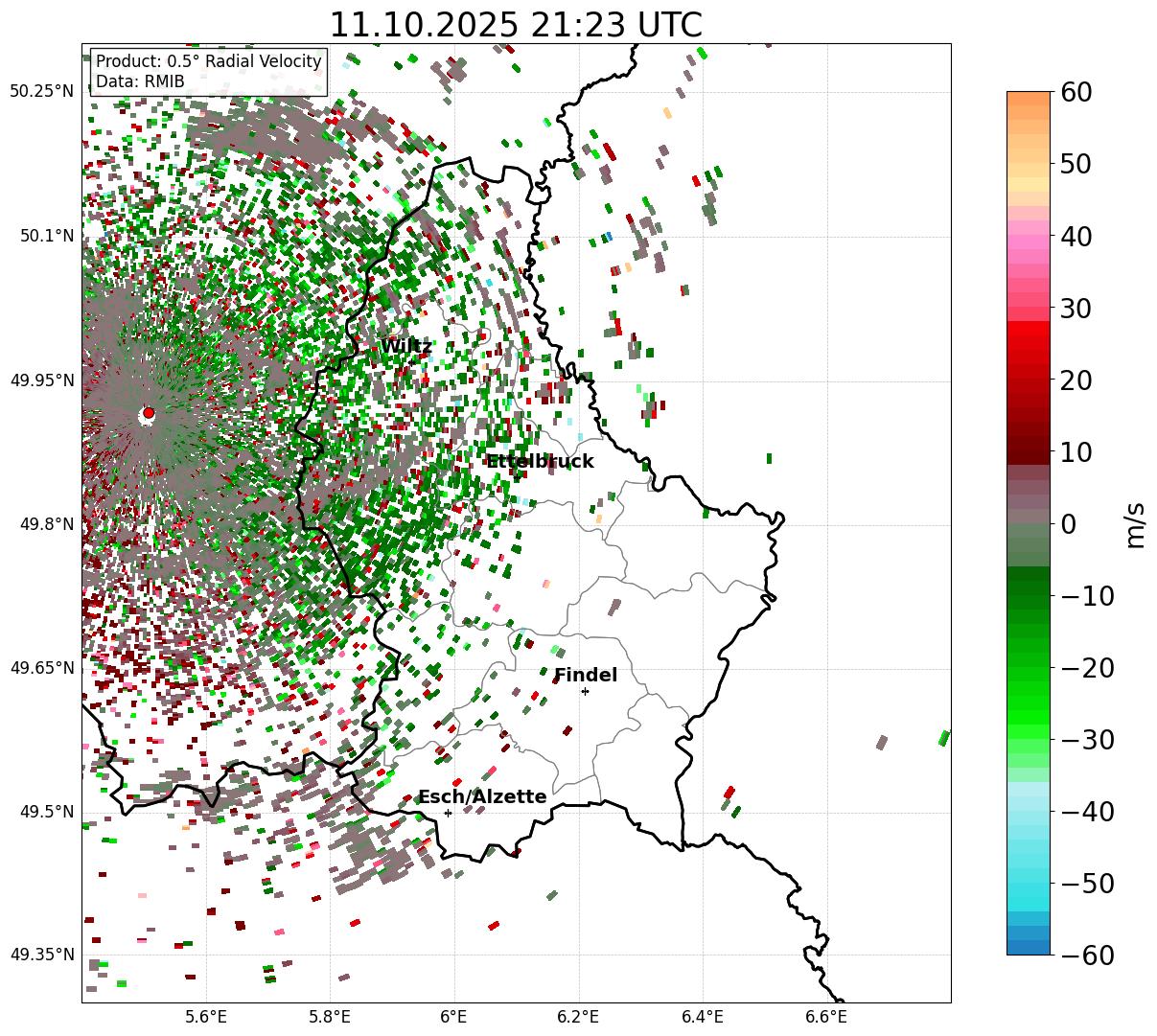
Task: Click the colorbar 0 tick label
Action: coord(1067,523)
